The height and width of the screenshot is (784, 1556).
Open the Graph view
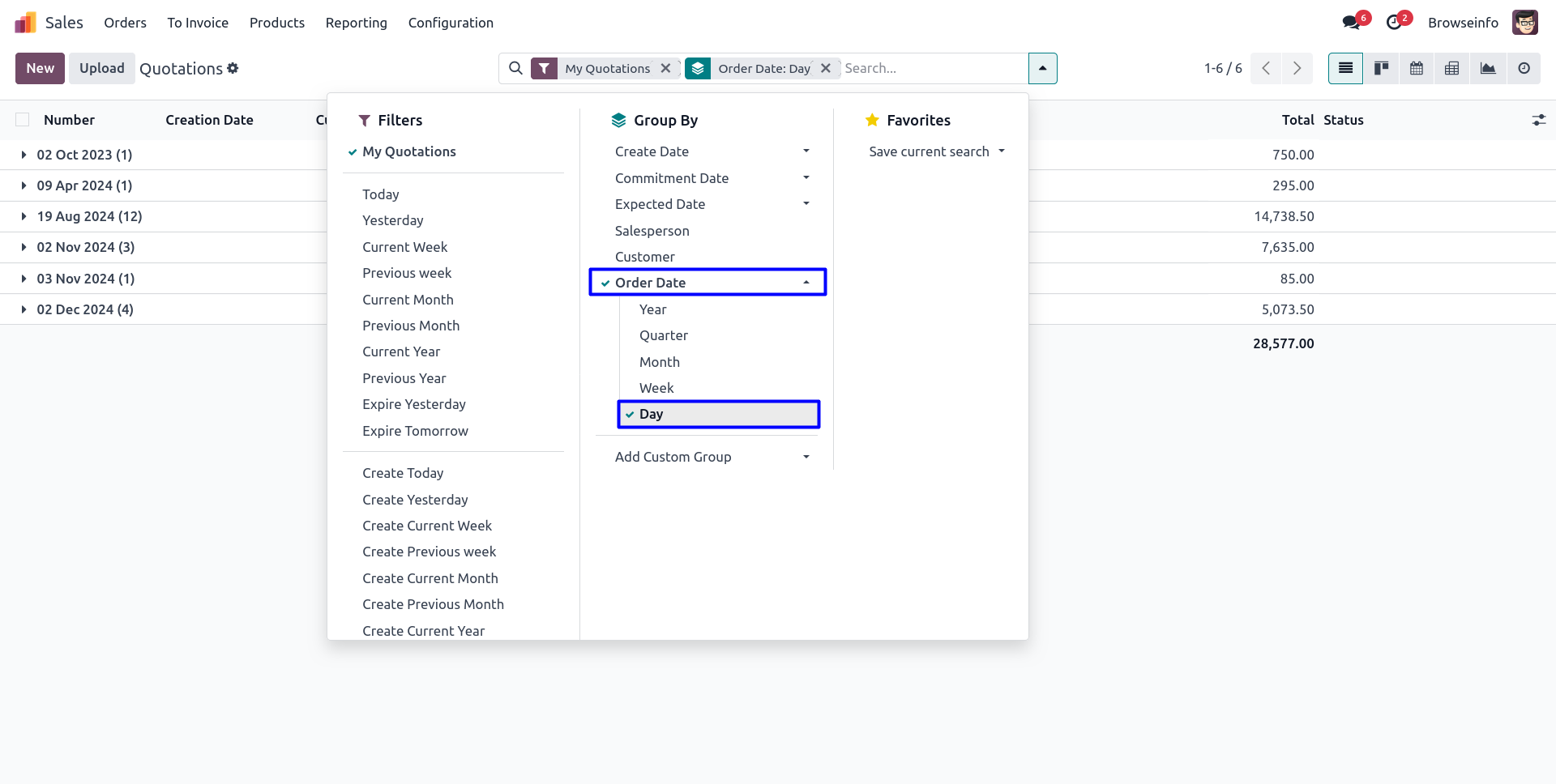tap(1488, 69)
